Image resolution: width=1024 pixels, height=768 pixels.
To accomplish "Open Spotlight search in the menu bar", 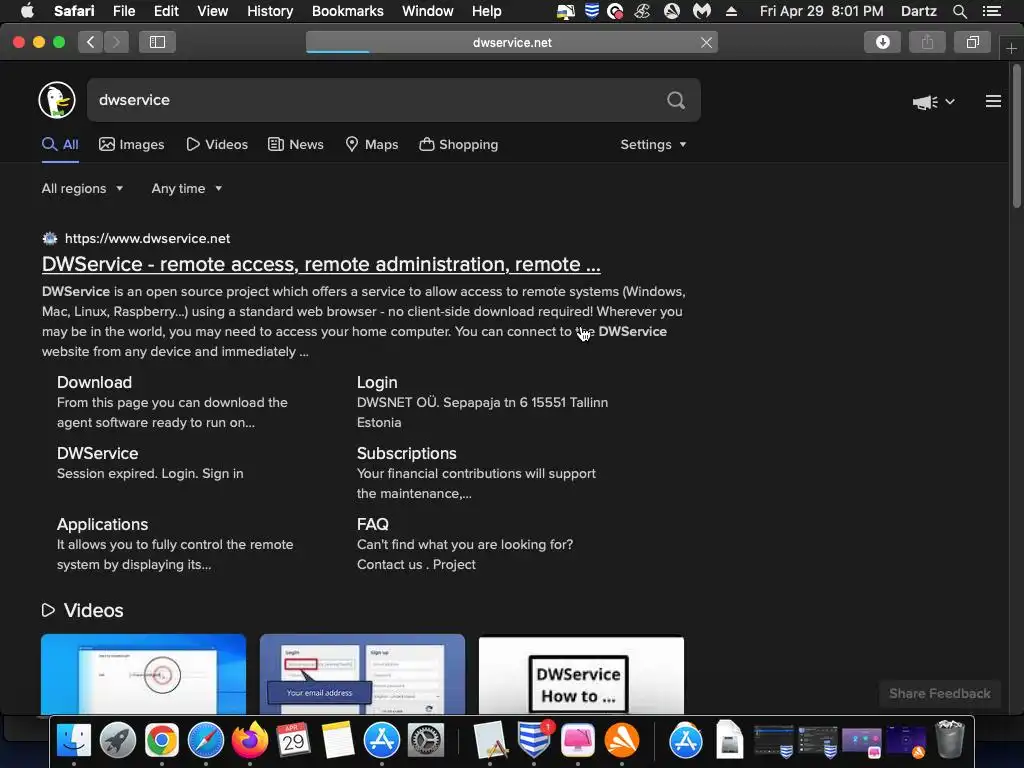I will click(x=959, y=11).
